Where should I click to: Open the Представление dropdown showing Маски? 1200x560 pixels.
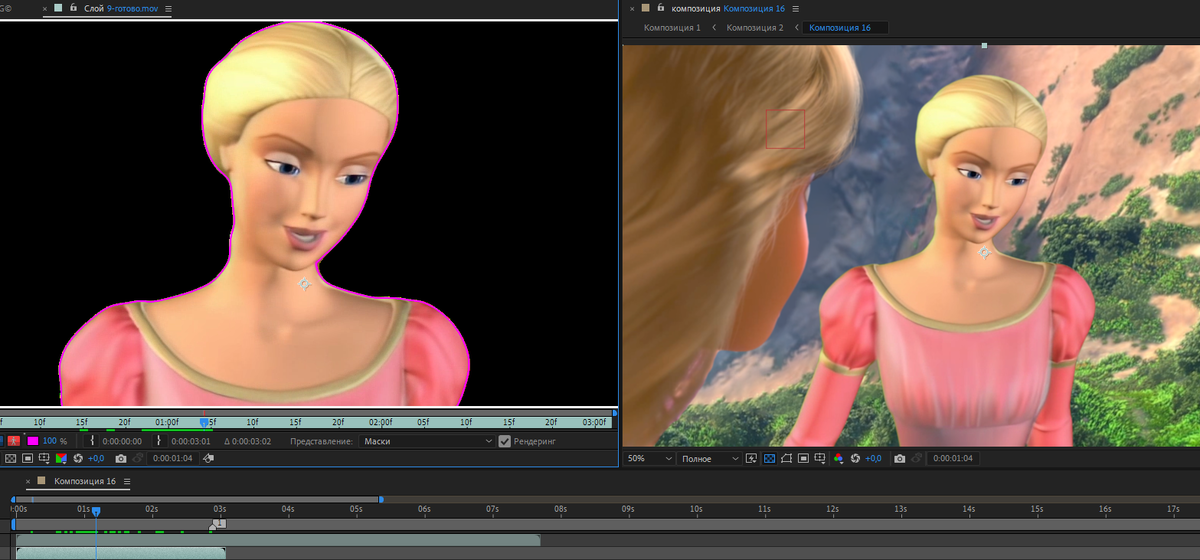coord(428,441)
